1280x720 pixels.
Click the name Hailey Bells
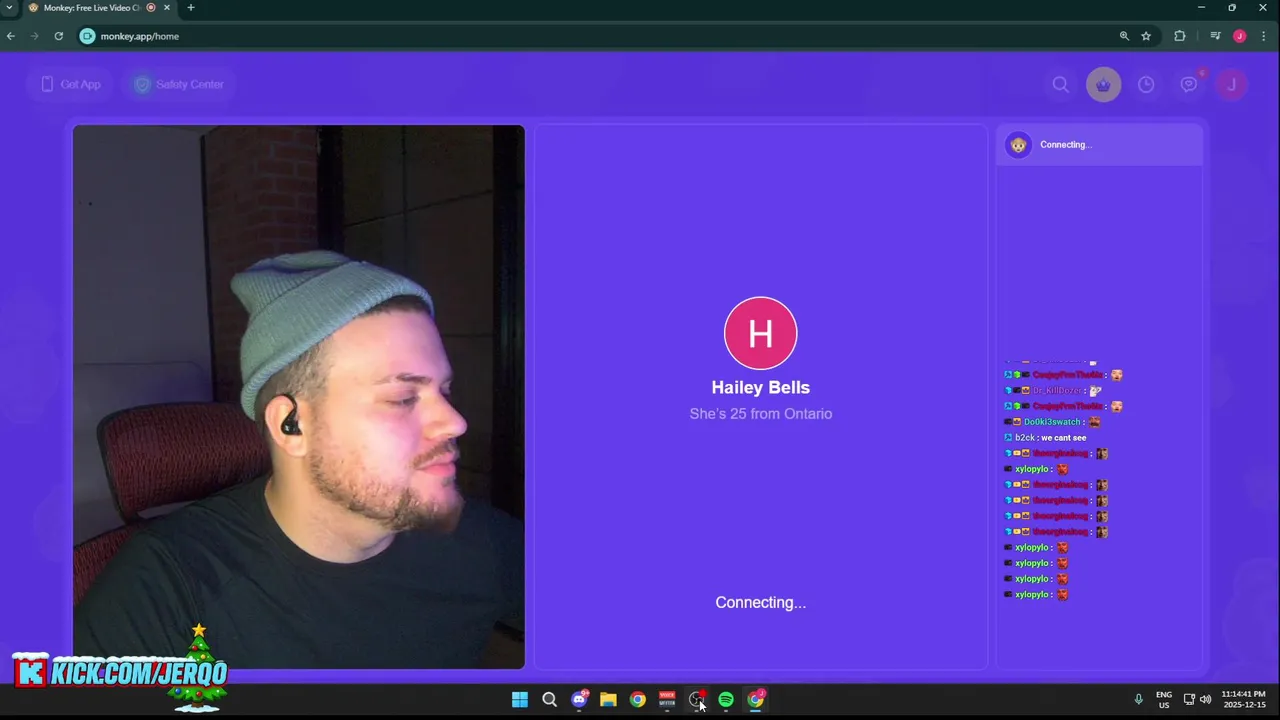(761, 387)
